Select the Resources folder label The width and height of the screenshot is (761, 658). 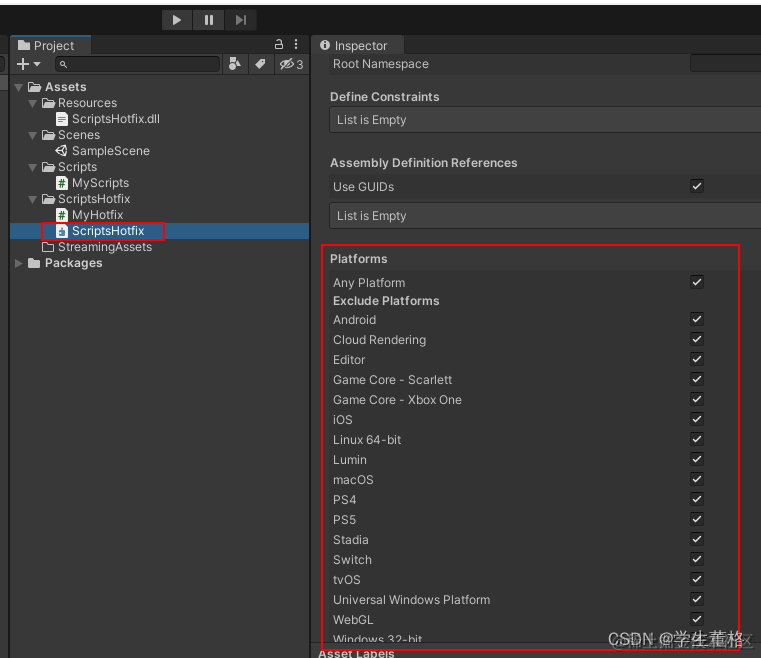(87, 103)
